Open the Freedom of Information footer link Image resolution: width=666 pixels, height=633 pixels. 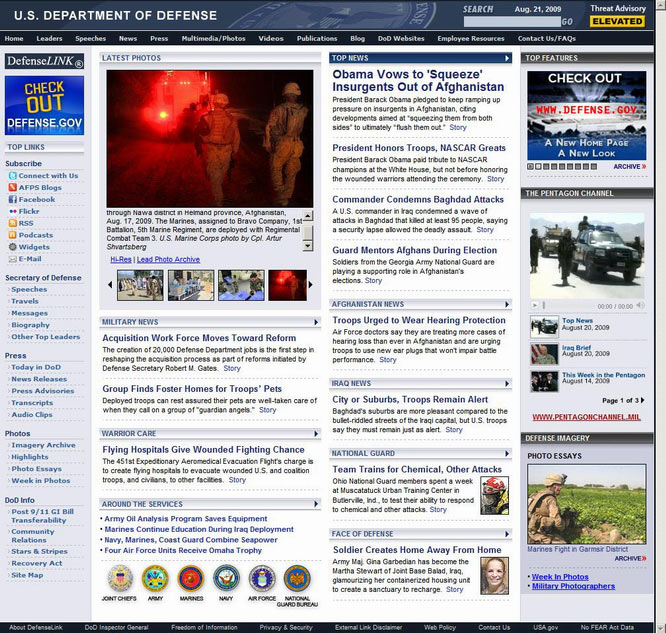point(204,627)
